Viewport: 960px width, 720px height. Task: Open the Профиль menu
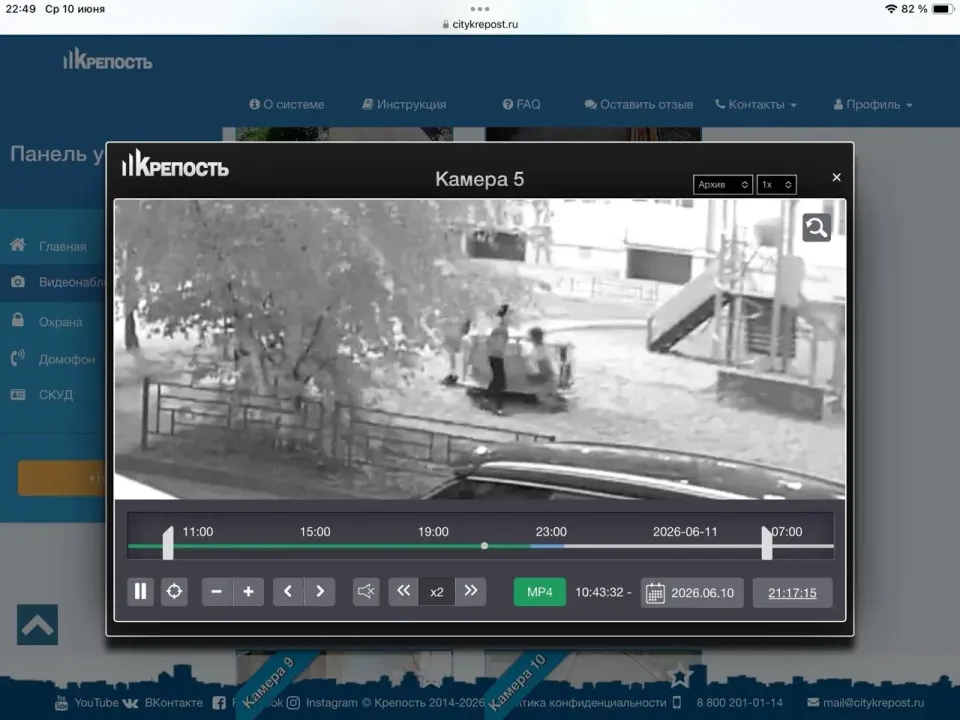coord(872,105)
